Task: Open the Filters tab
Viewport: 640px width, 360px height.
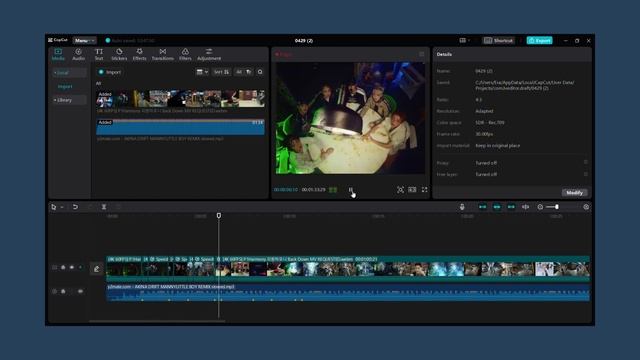Action: tap(185, 54)
